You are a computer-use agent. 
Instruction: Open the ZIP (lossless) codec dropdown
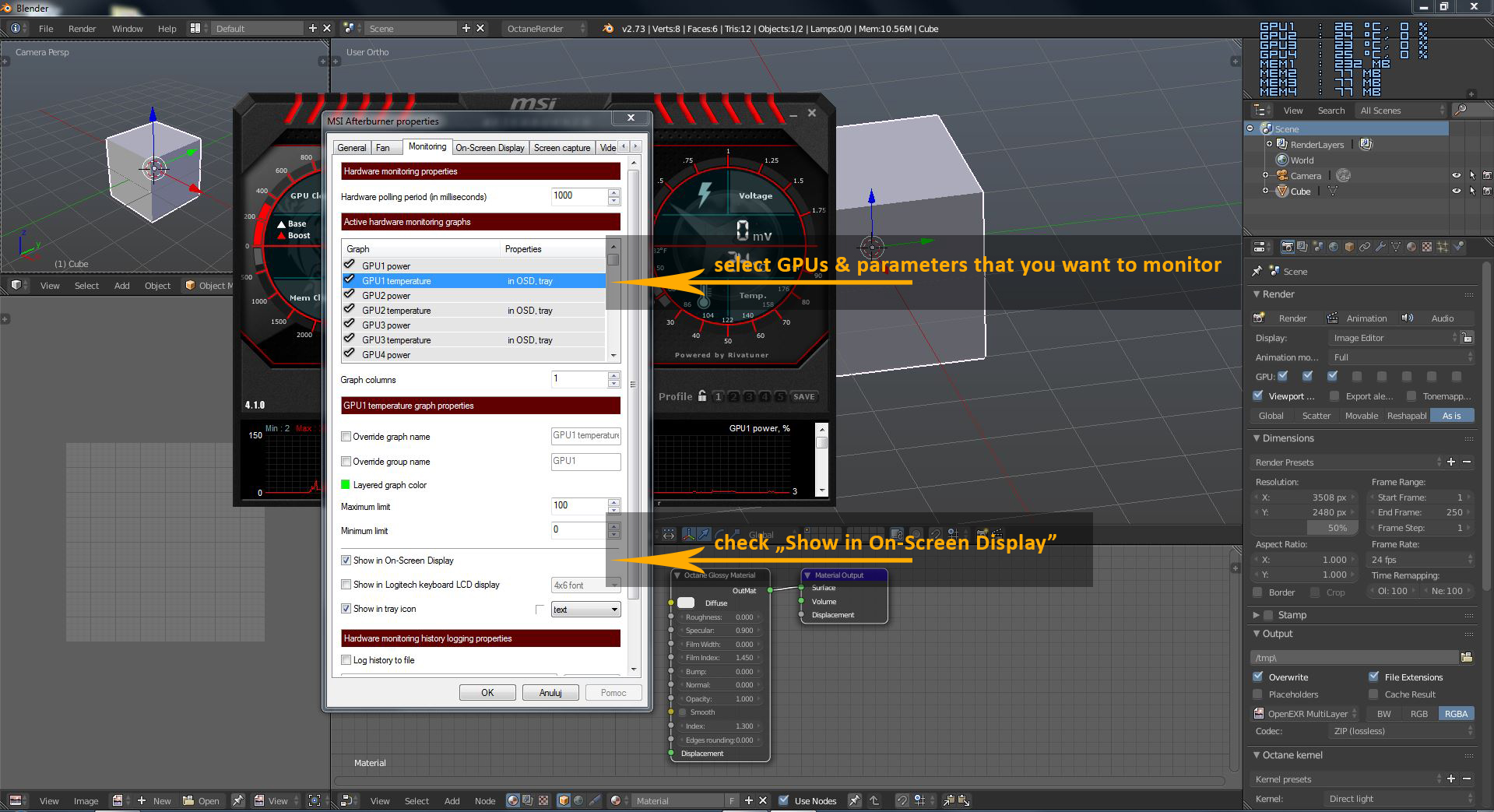click(x=1401, y=730)
